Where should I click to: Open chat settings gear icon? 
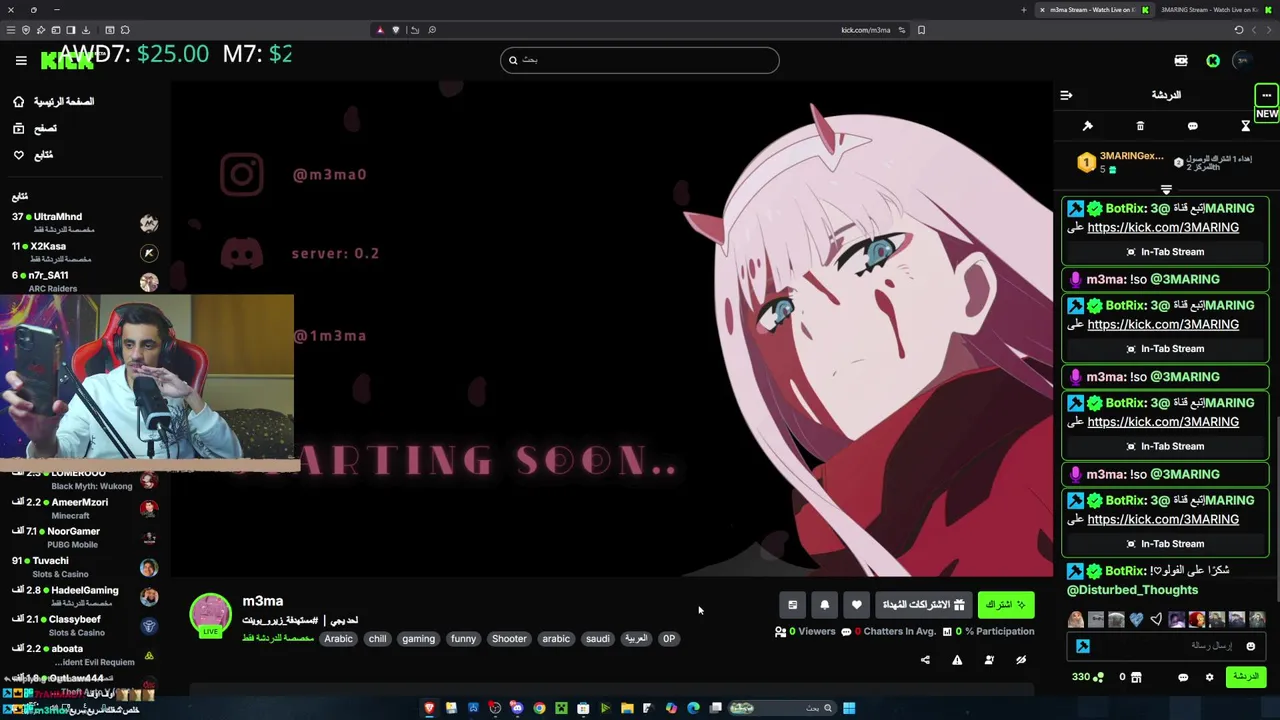pyautogui.click(x=1209, y=677)
